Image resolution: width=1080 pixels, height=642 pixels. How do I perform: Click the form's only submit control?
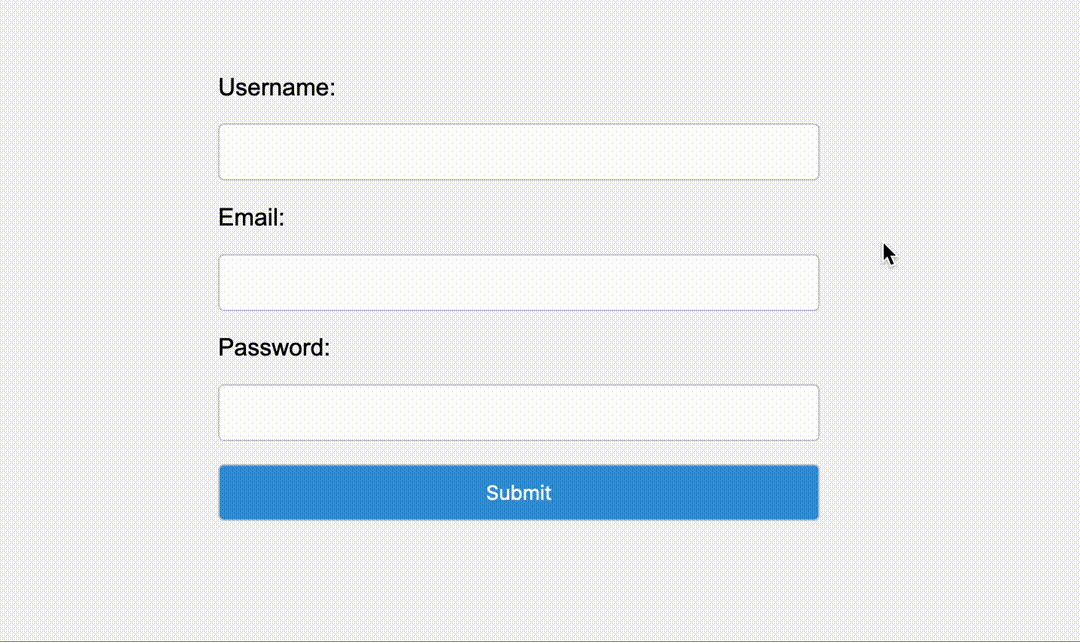tap(518, 492)
